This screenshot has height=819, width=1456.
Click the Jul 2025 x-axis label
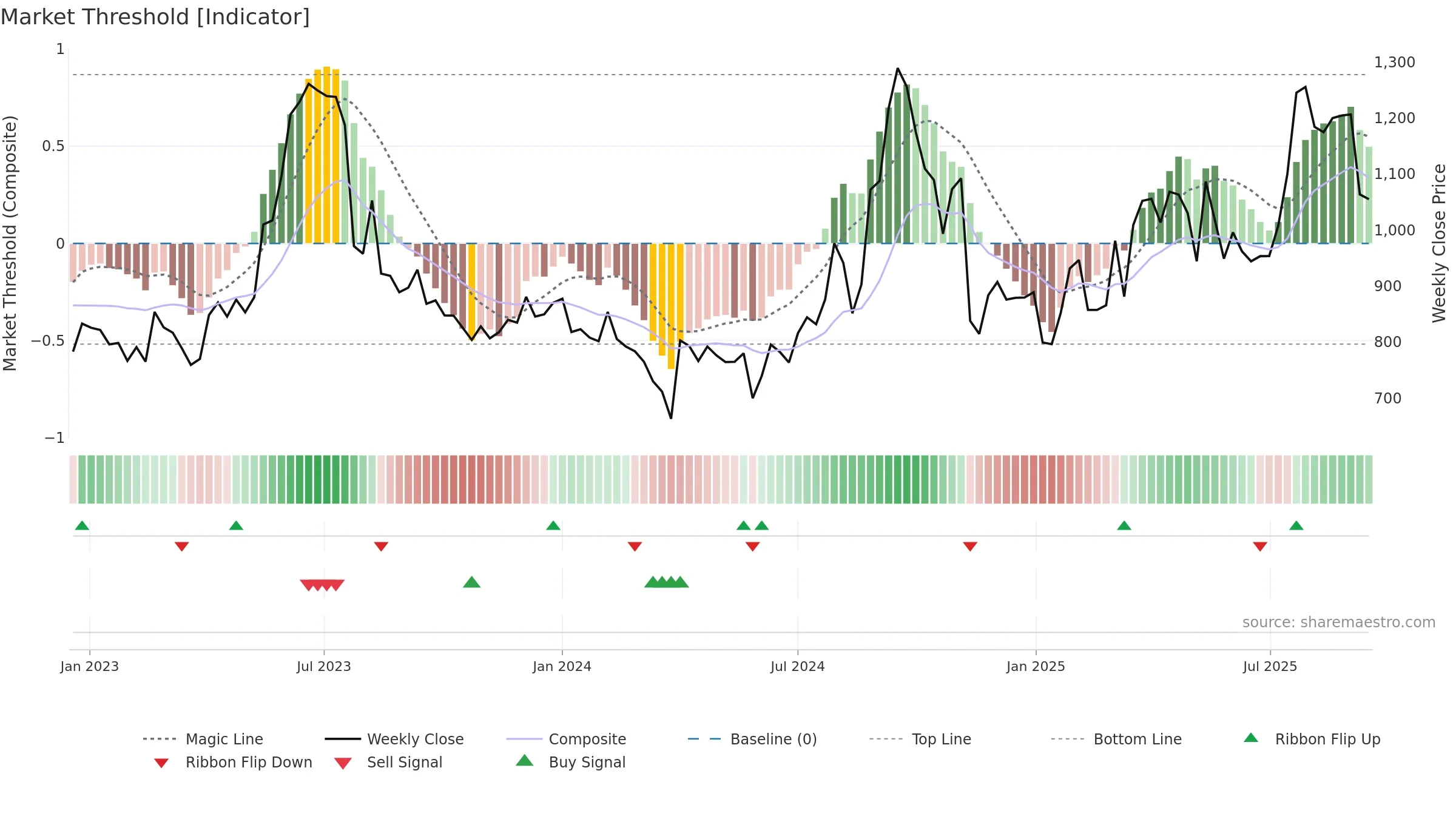tap(1270, 666)
